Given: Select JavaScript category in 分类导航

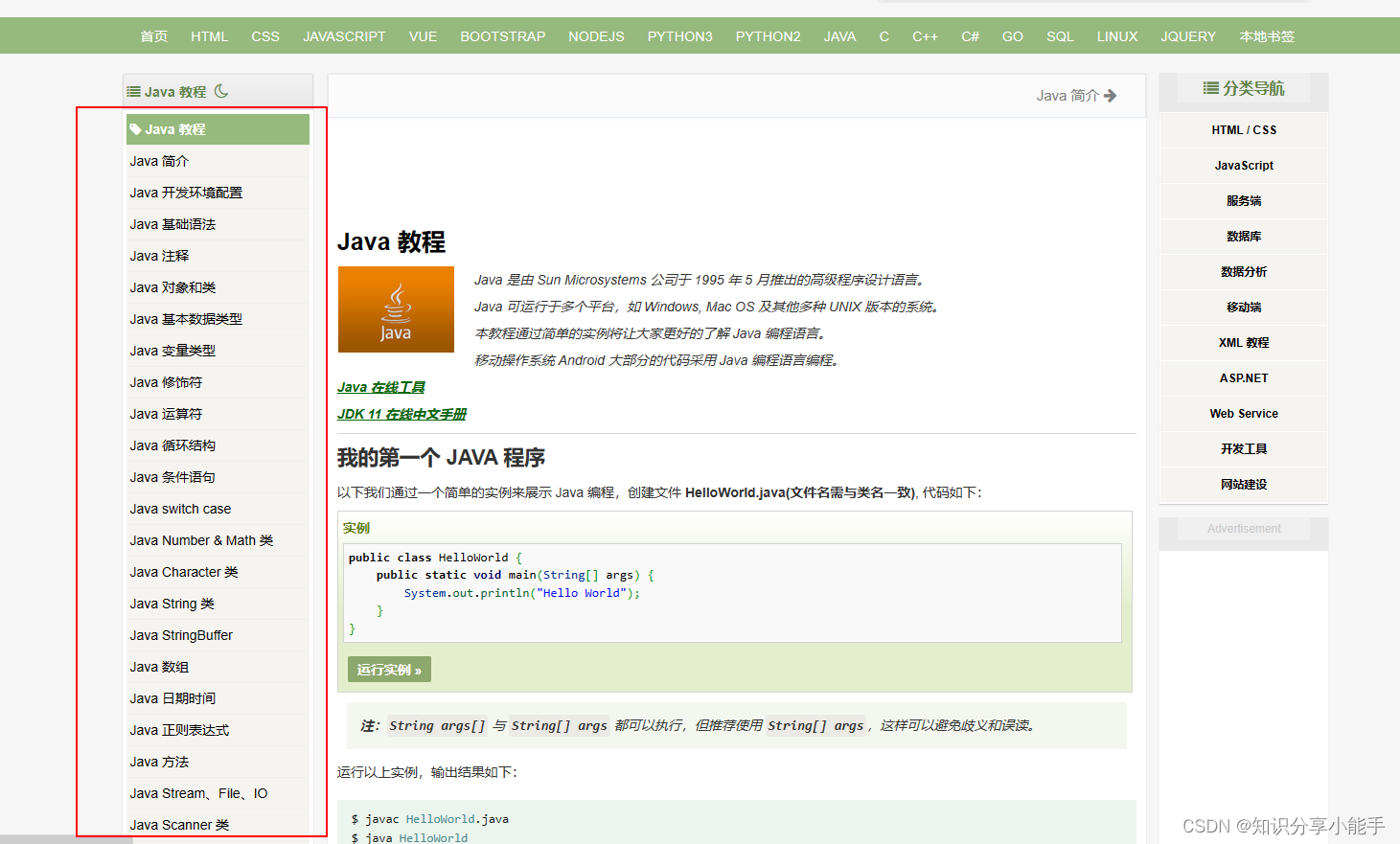Looking at the screenshot, I should pos(1244,166).
